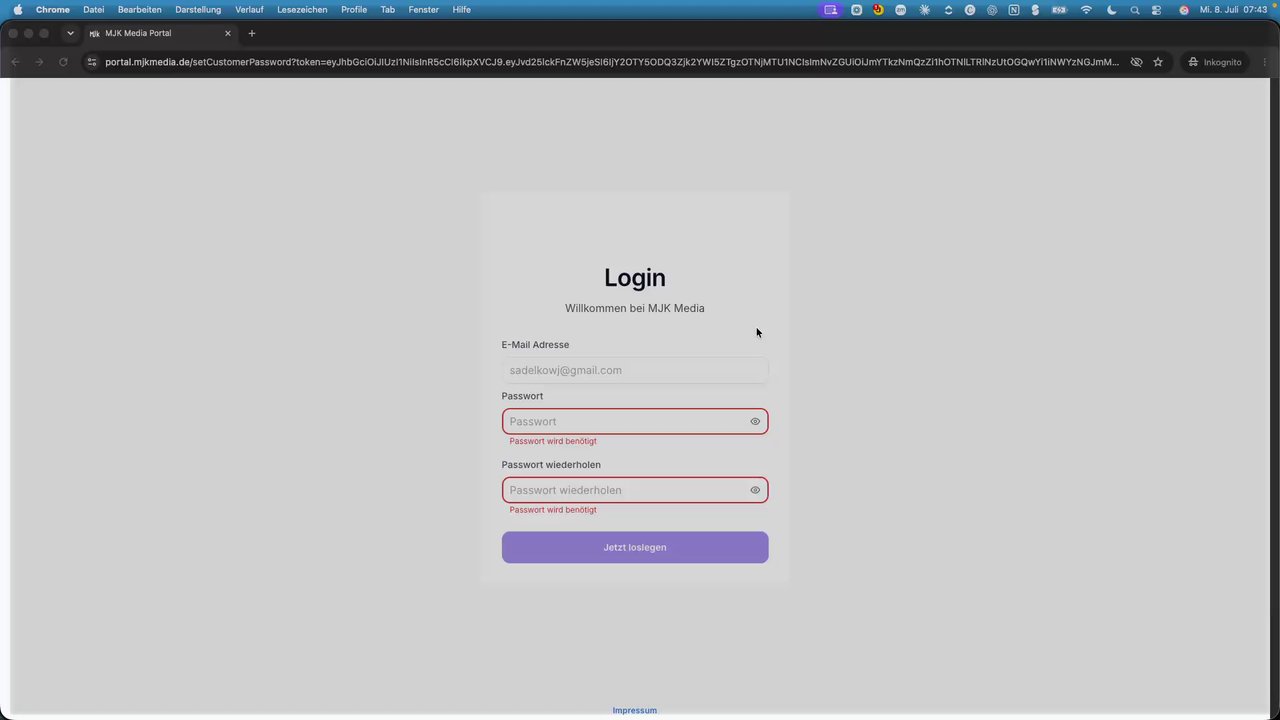Open the Inkognito profile chip

(x=1215, y=62)
